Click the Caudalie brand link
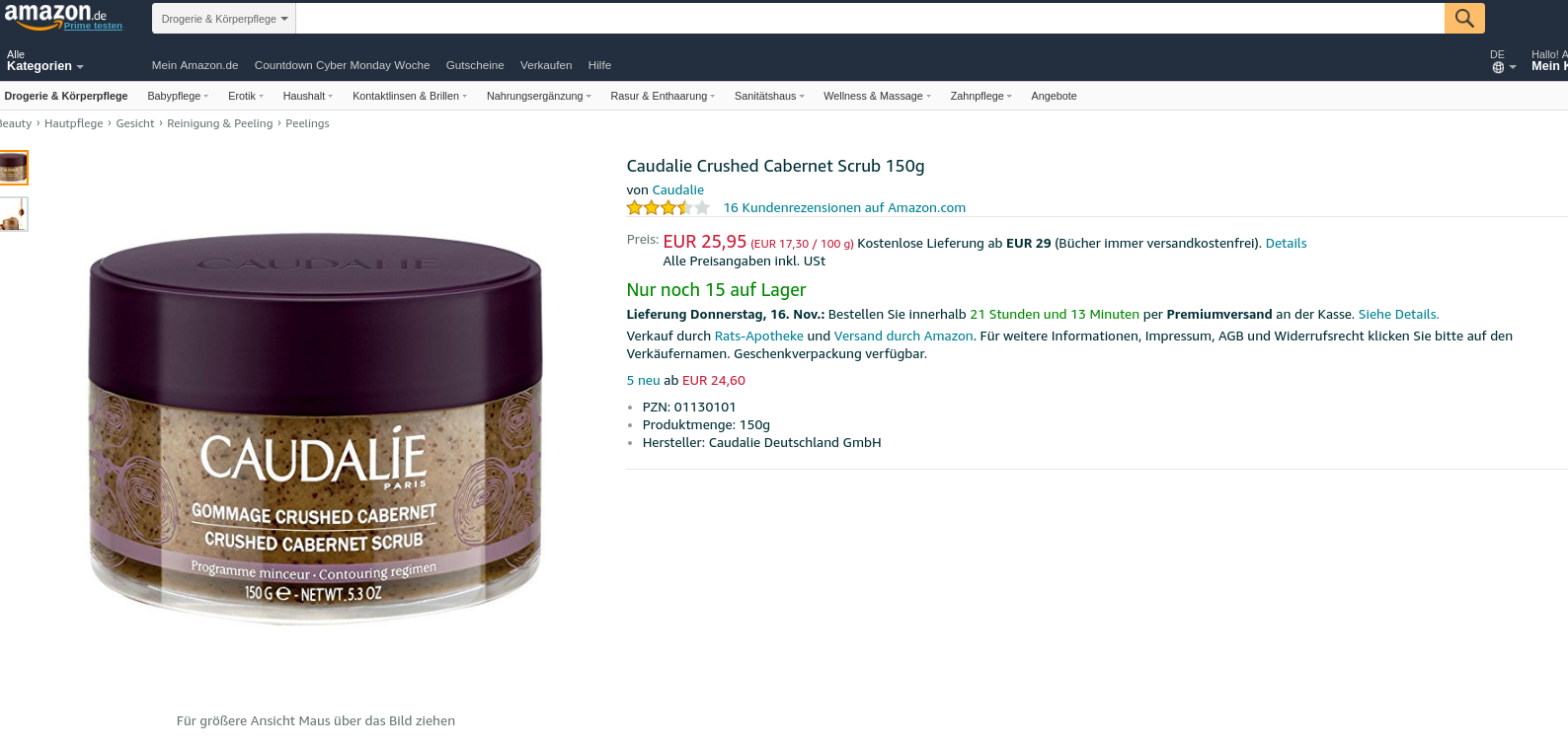This screenshot has height=748, width=1568. [x=677, y=189]
